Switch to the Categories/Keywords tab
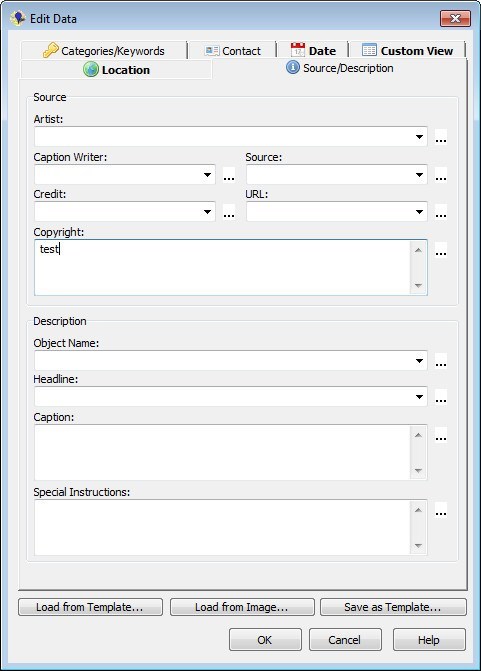Viewport: 481px width, 671px height. (104, 50)
